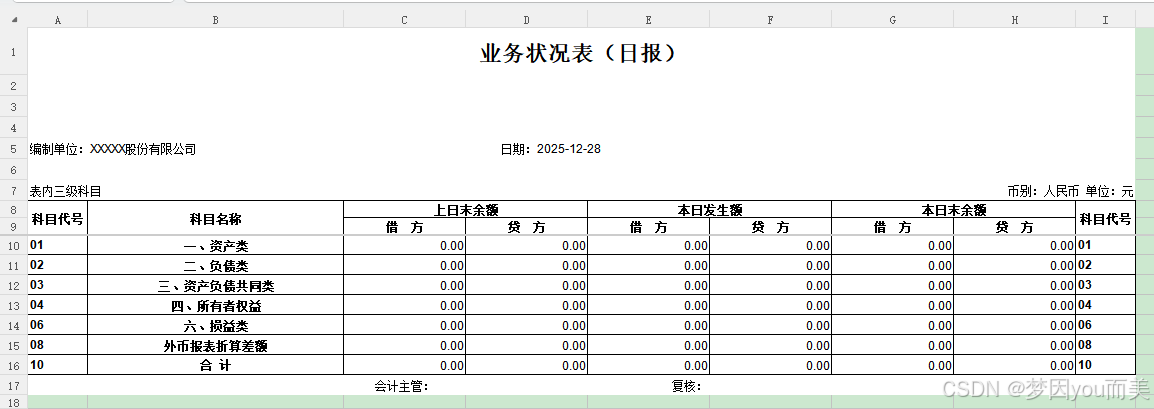1154x409 pixels.
Task: Click code 06 in column I
Action: [x=1105, y=325]
